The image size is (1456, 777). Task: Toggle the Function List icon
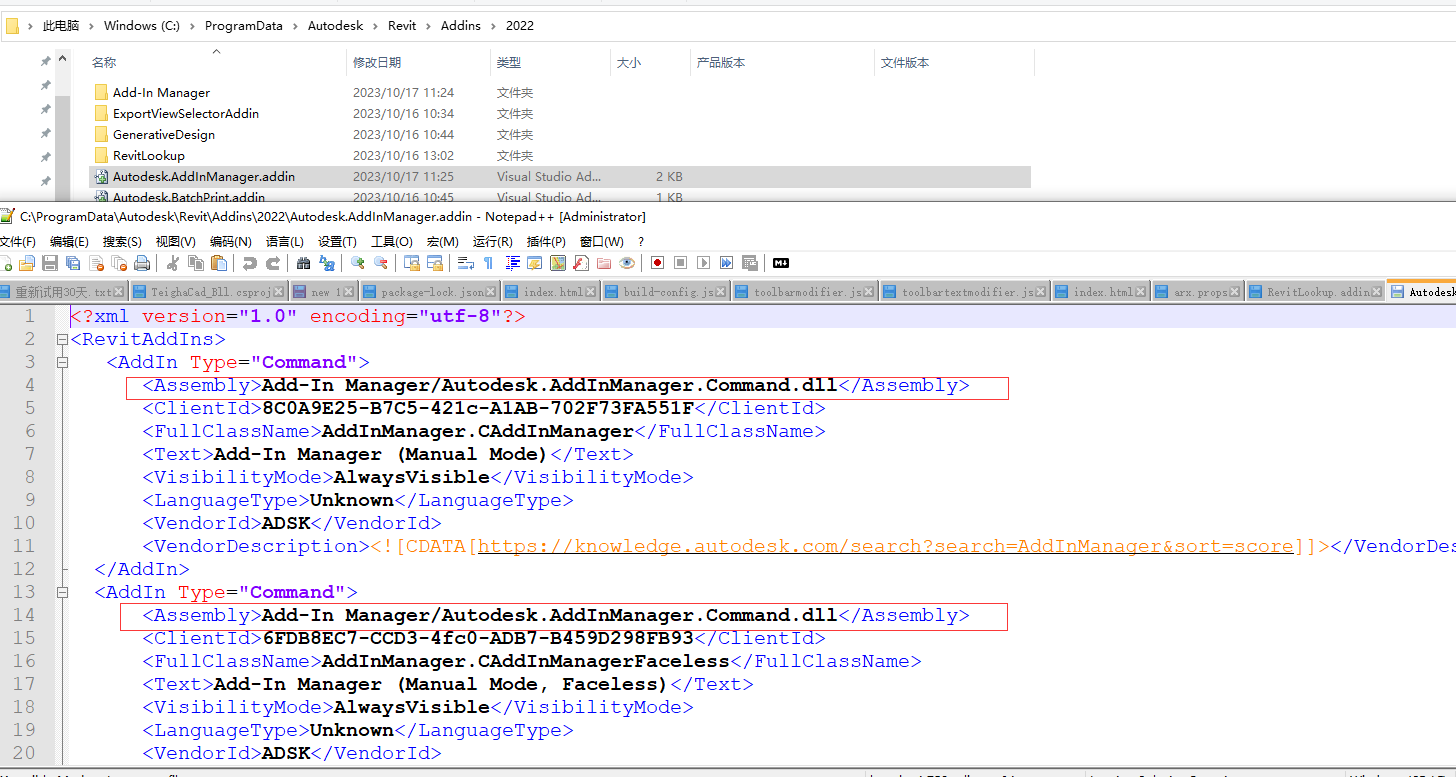581,263
